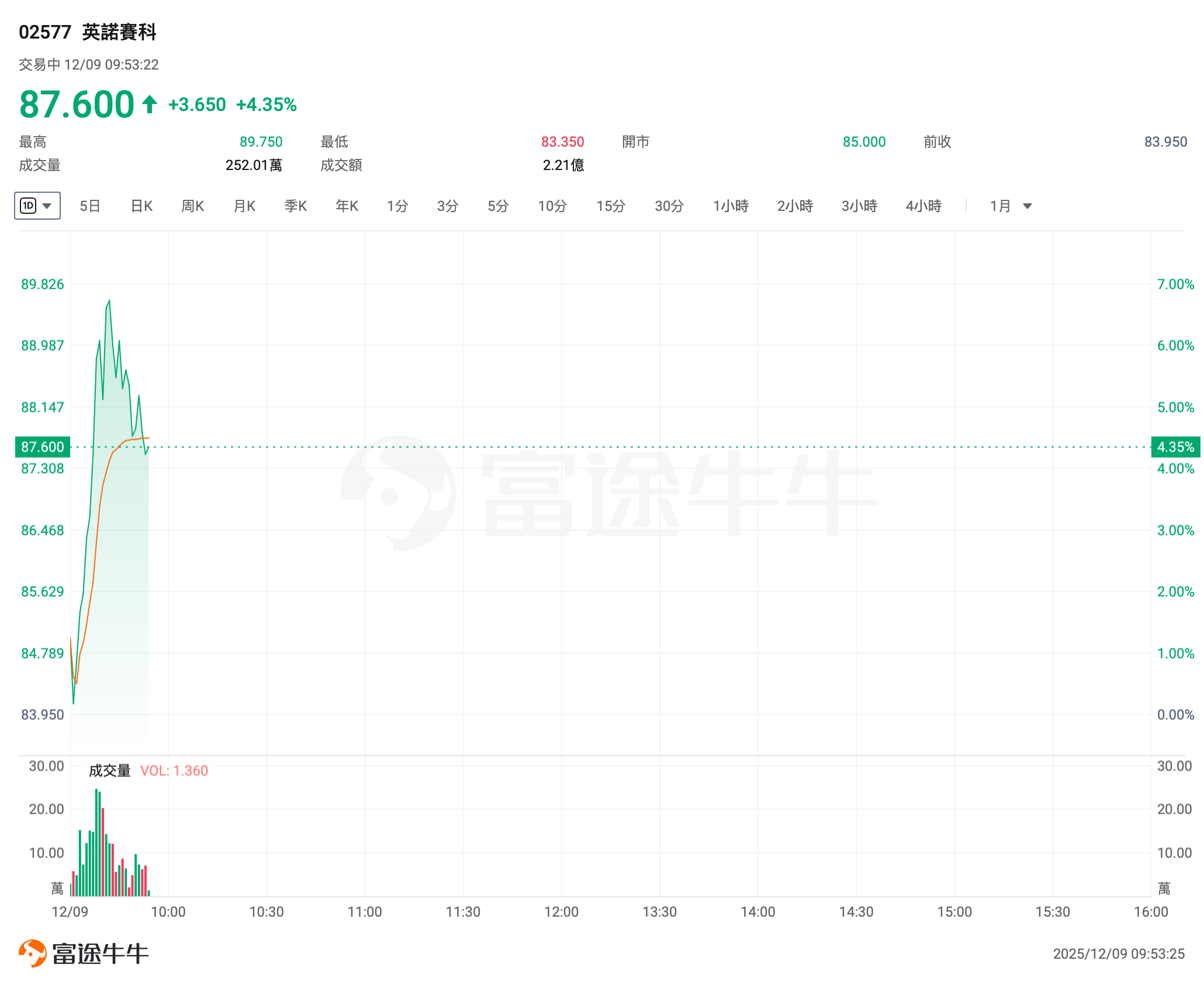Open the 1D period dropdown arrow
This screenshot has width=1204, height=985.
[x=47, y=206]
